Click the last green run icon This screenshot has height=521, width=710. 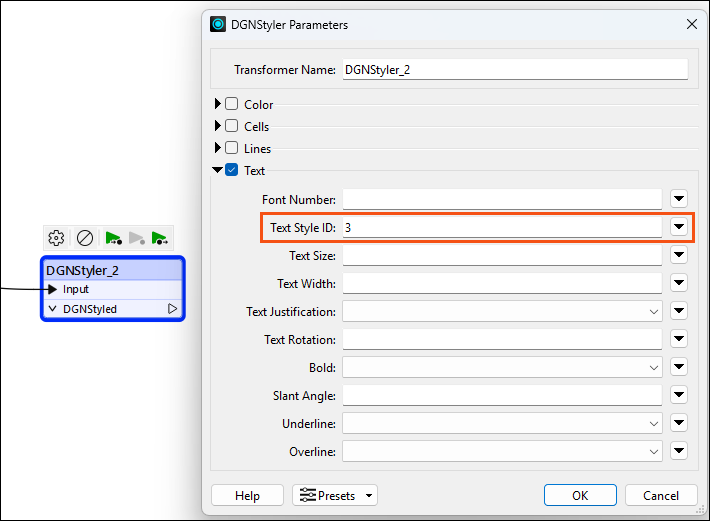[159, 238]
